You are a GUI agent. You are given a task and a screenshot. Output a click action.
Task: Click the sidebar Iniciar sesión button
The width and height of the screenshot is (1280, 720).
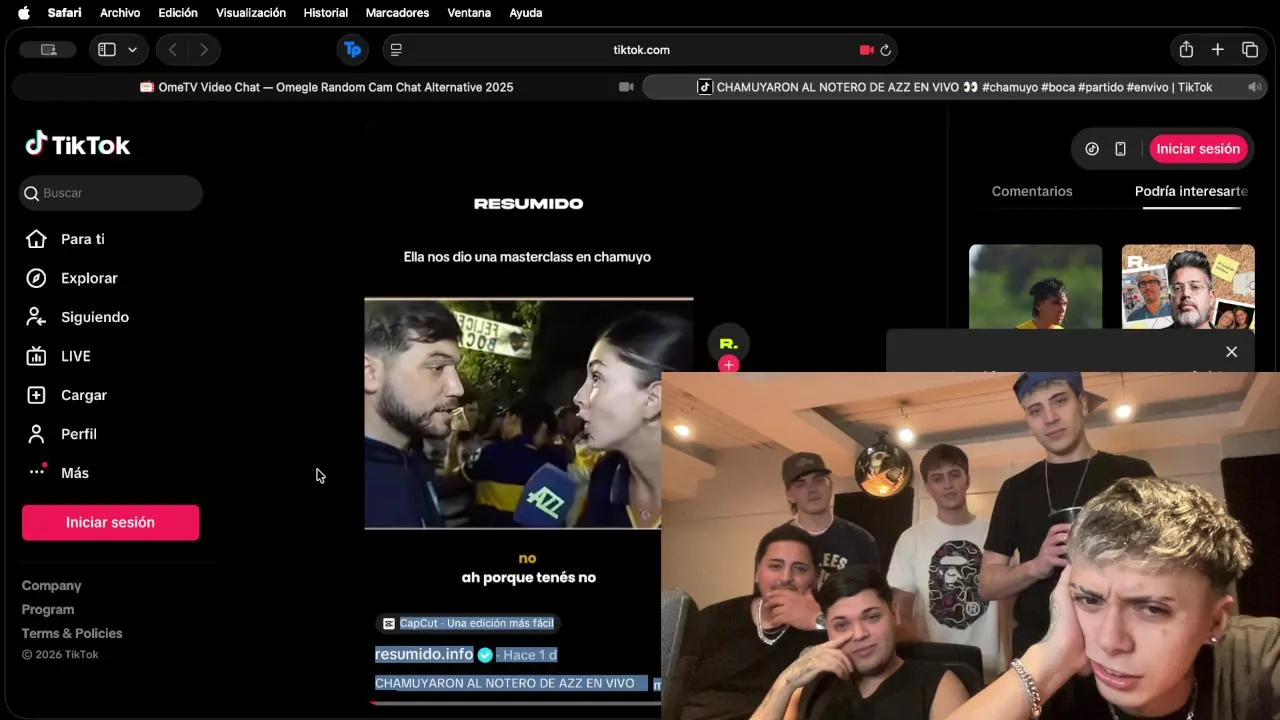(110, 522)
